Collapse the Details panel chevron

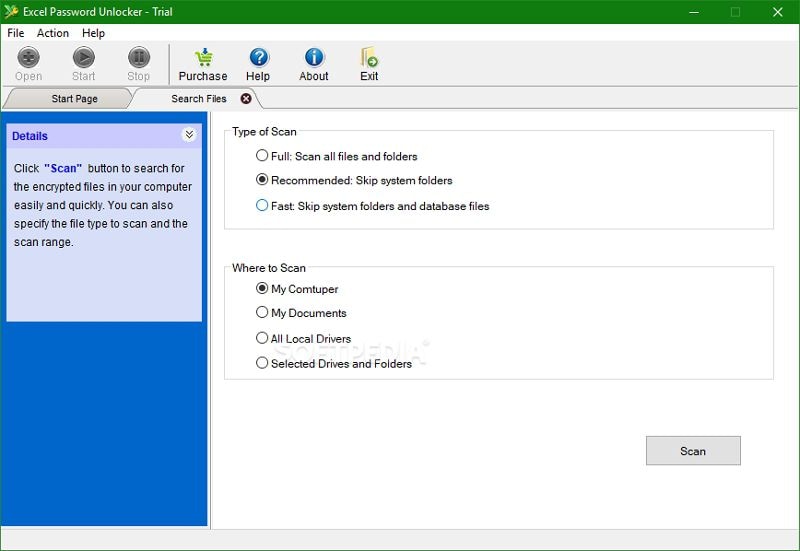coord(189,135)
